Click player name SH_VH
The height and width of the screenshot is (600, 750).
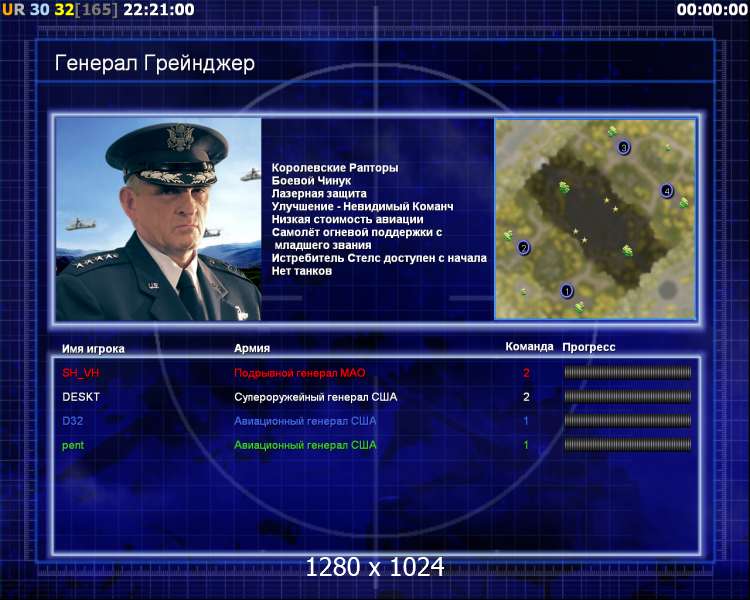pos(80,373)
